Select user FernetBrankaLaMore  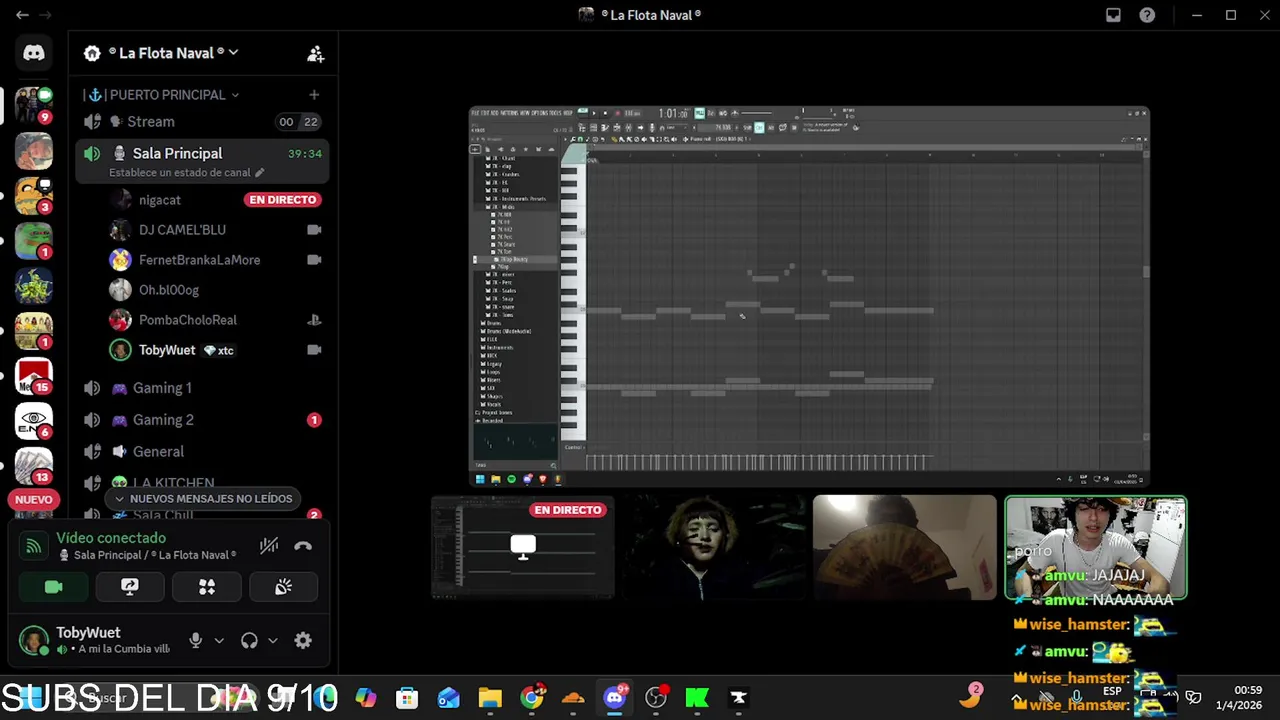point(199,260)
